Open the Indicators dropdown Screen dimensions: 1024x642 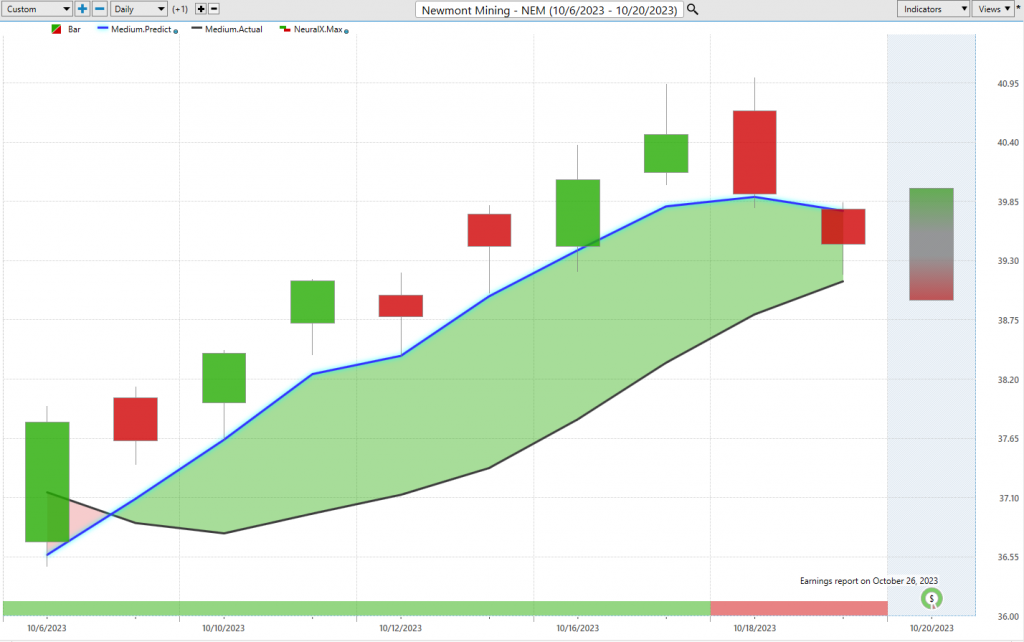pyautogui.click(x=933, y=9)
